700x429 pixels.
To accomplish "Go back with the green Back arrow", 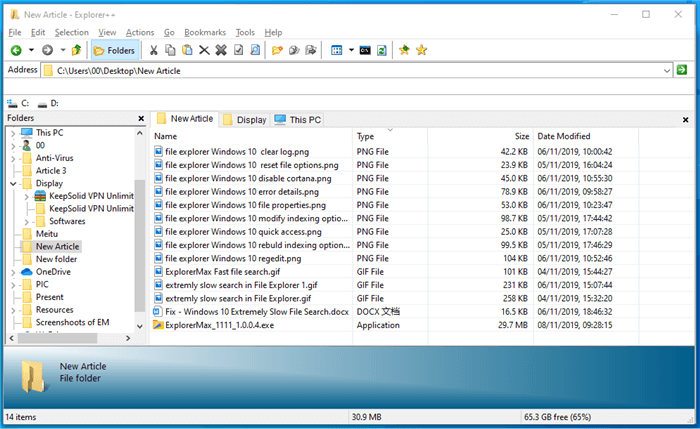I will 16,50.
